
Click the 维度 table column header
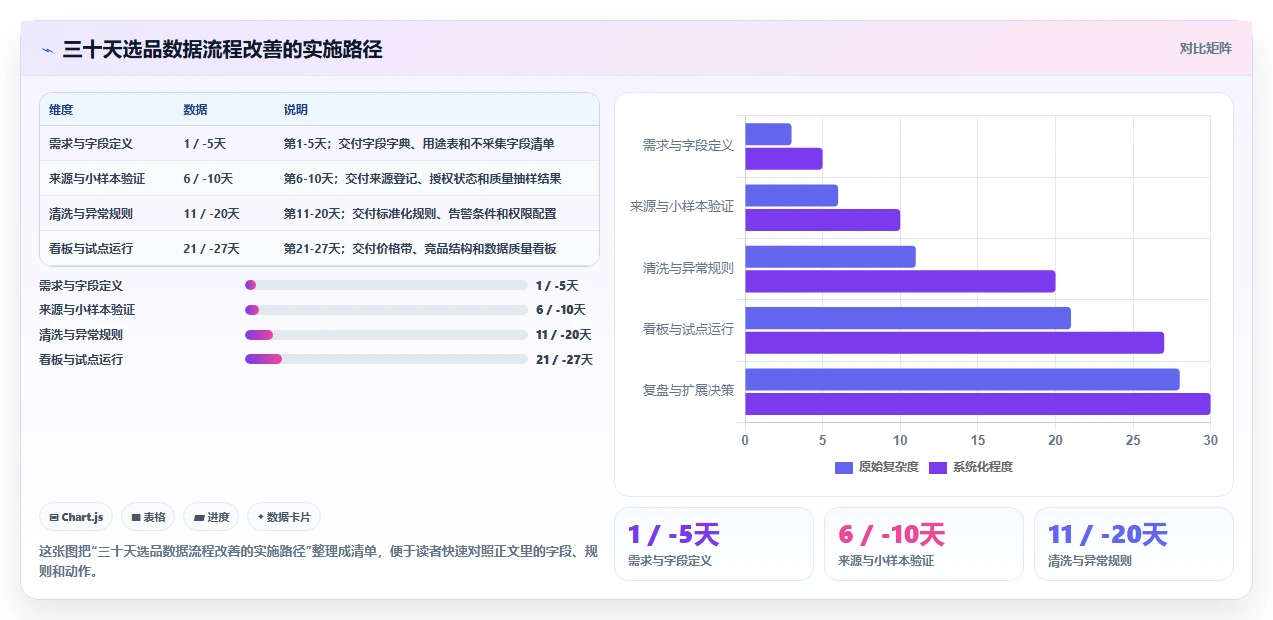coord(61,110)
